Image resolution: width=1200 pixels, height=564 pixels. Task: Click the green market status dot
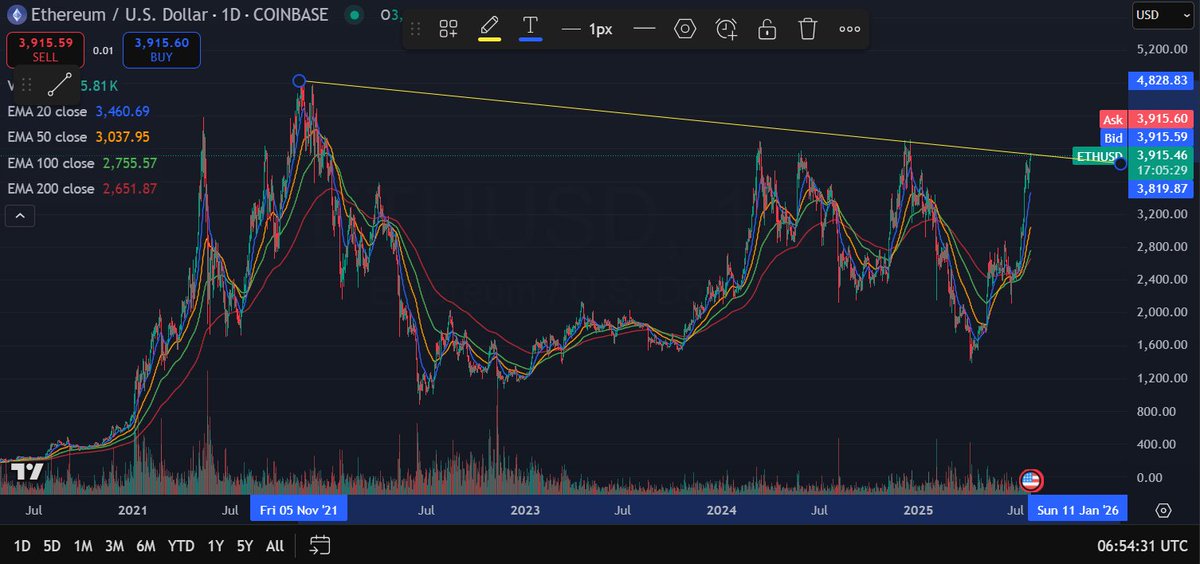click(x=353, y=15)
